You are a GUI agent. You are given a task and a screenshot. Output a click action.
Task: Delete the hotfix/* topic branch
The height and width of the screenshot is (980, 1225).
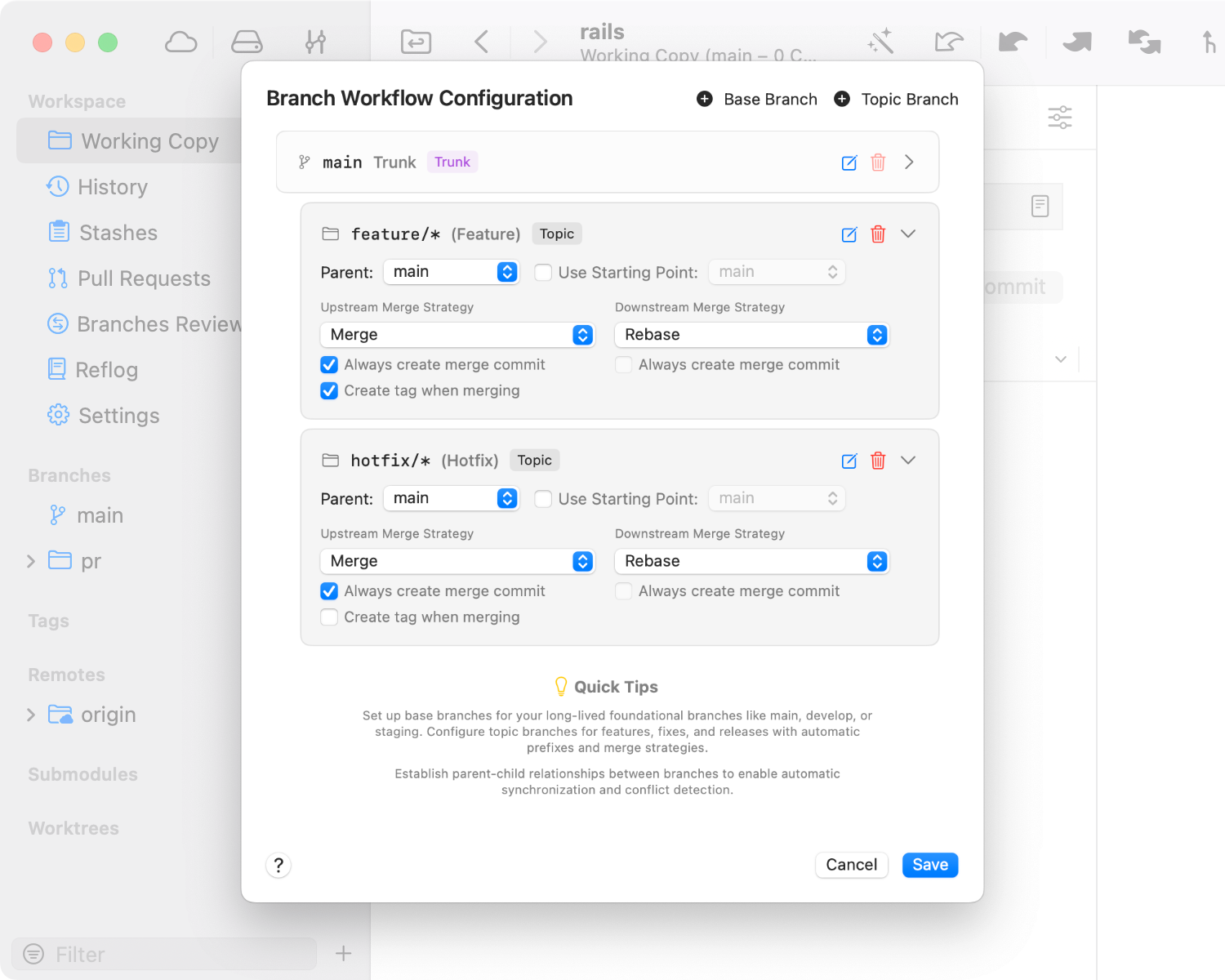[x=878, y=461]
